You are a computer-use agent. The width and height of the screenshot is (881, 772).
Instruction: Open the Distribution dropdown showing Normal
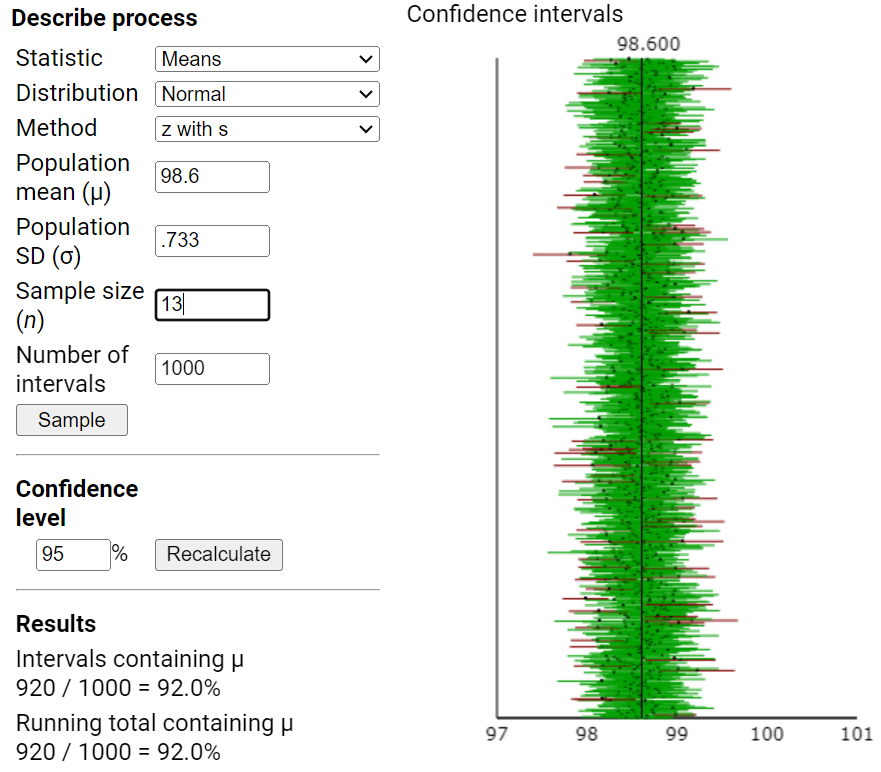tap(266, 94)
